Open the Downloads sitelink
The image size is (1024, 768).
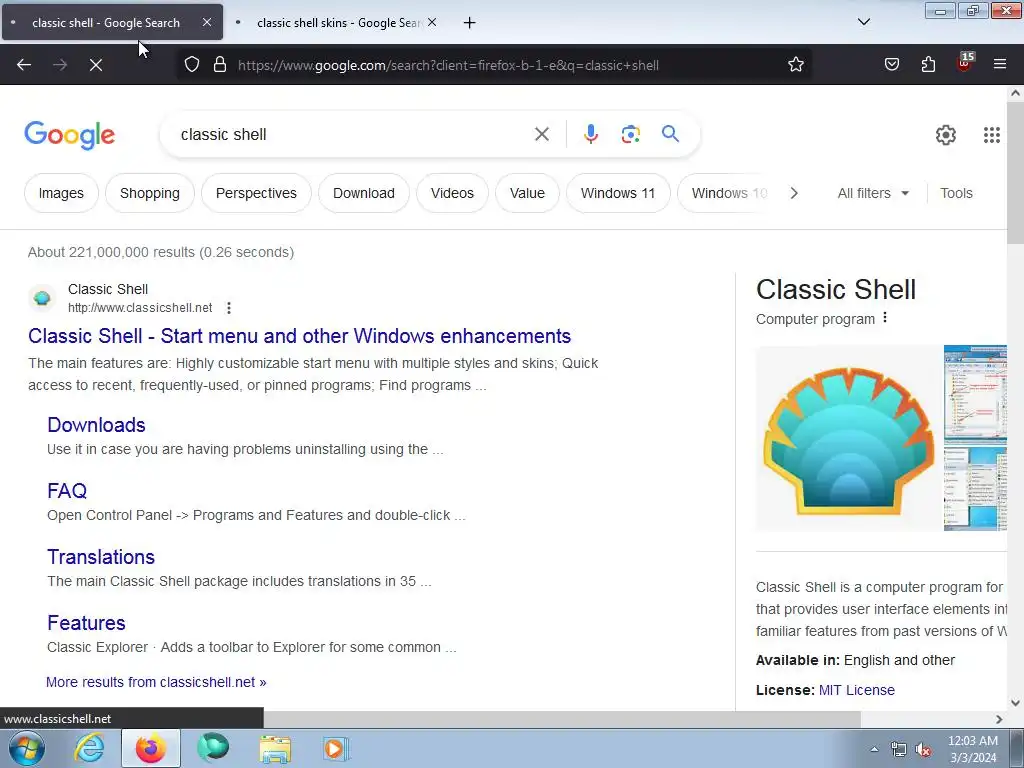pyautogui.click(x=96, y=425)
